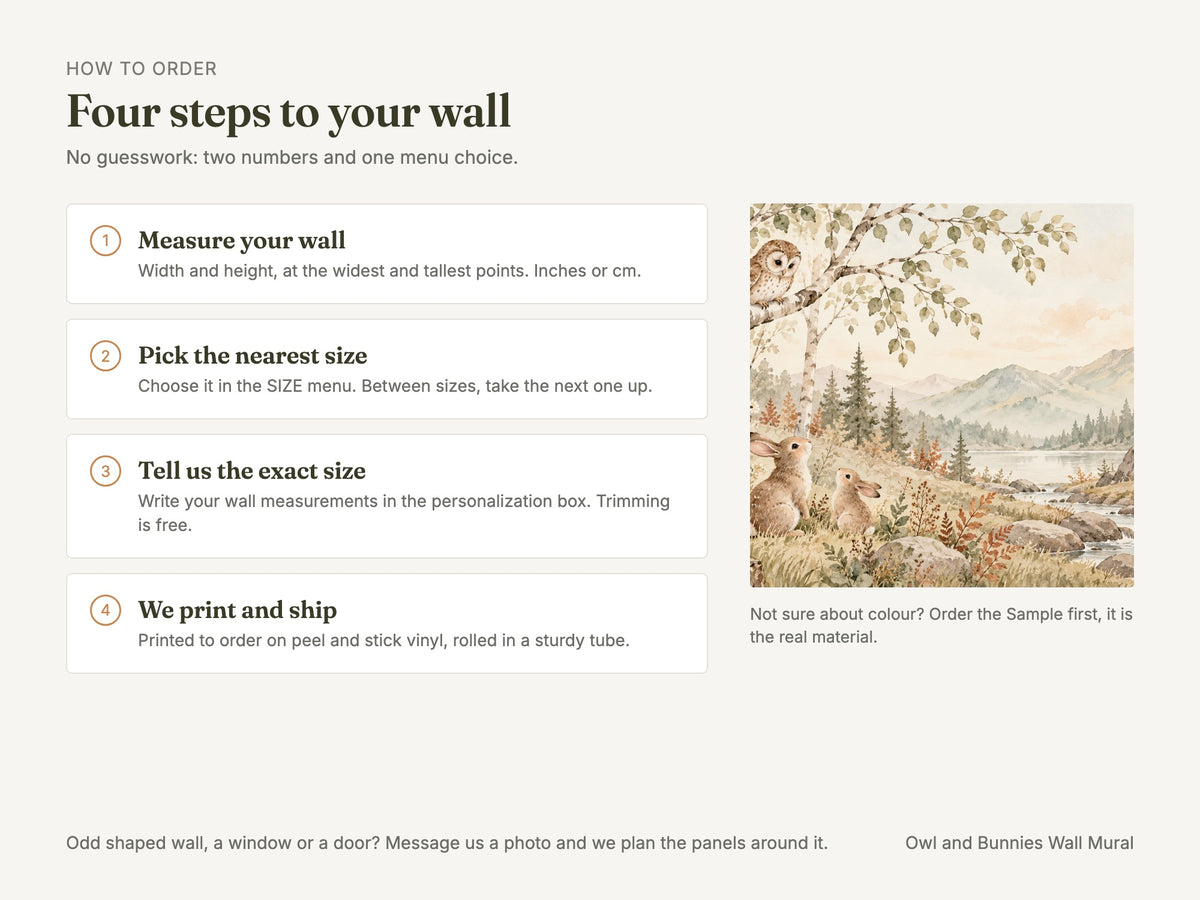
Task: Click the 'Four steps to your wall' title
Action: [289, 111]
